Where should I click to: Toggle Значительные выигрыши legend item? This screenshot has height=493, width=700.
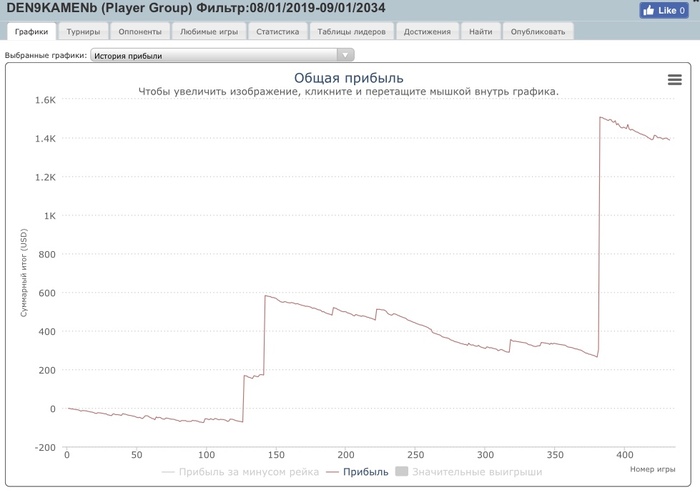469,472
